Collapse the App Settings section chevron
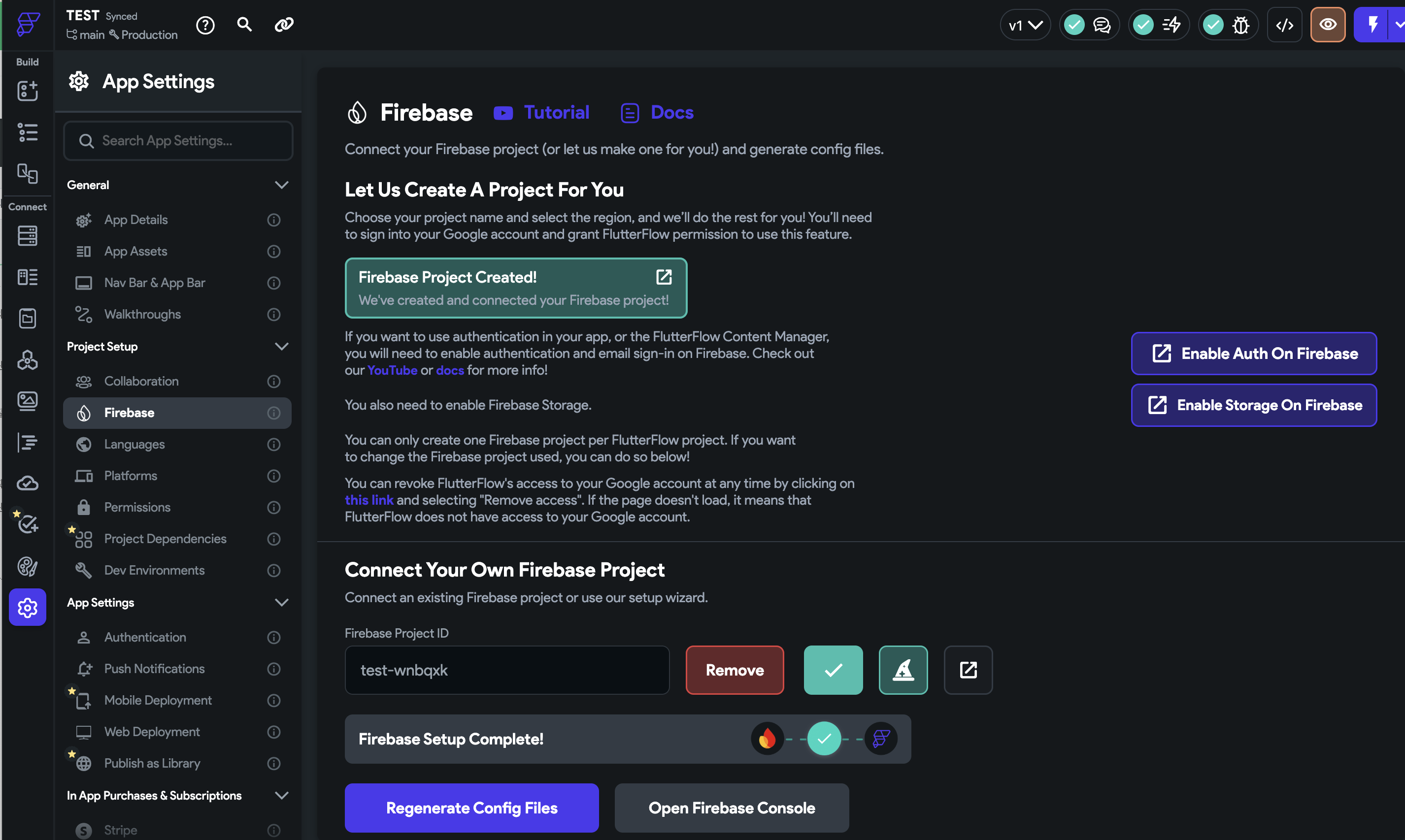Image resolution: width=1405 pixels, height=840 pixels. [x=281, y=602]
